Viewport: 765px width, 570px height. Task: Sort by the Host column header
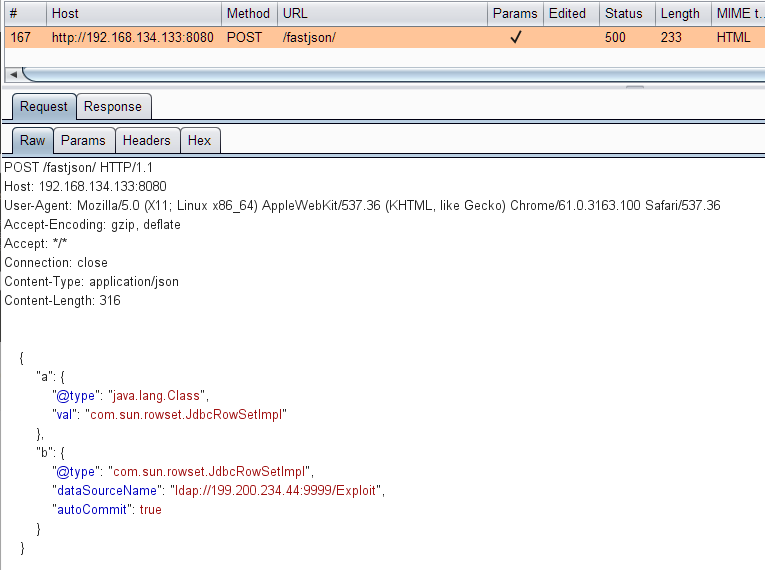pyautogui.click(x=134, y=14)
